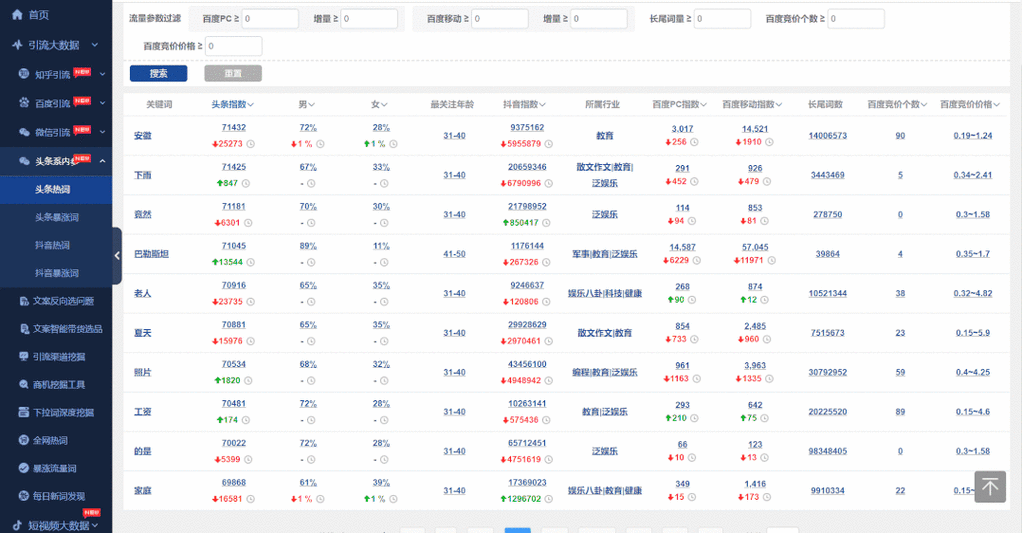Click the 全网热词 globe icon
This screenshot has width=1022, height=533.
(25, 440)
